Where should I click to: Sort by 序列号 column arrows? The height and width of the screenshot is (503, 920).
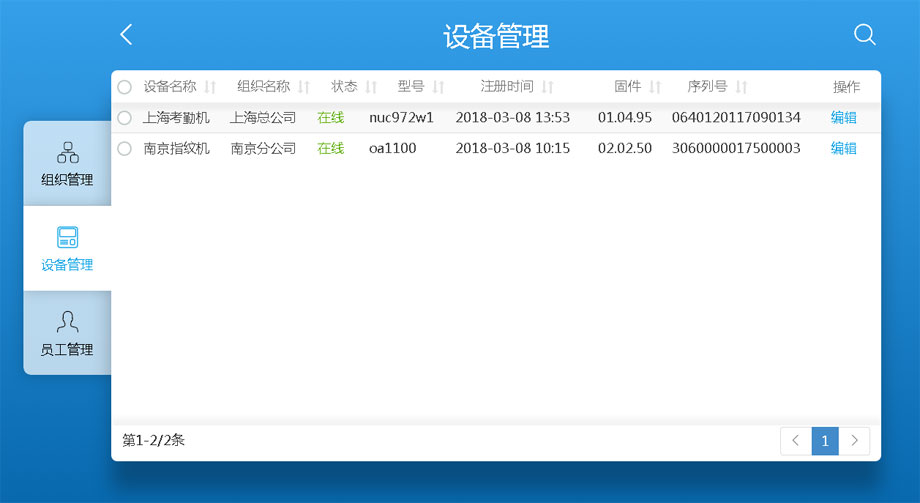click(741, 87)
